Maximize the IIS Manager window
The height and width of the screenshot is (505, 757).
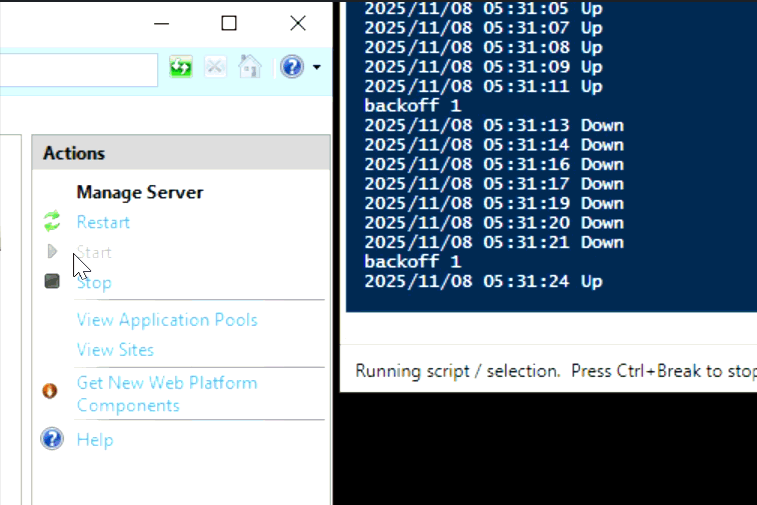pyautogui.click(x=229, y=23)
